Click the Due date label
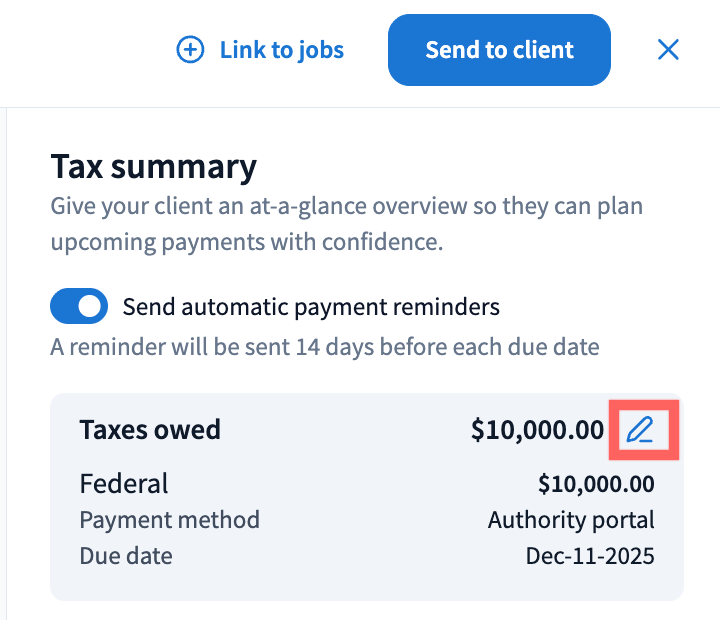This screenshot has width=720, height=620. [x=126, y=556]
